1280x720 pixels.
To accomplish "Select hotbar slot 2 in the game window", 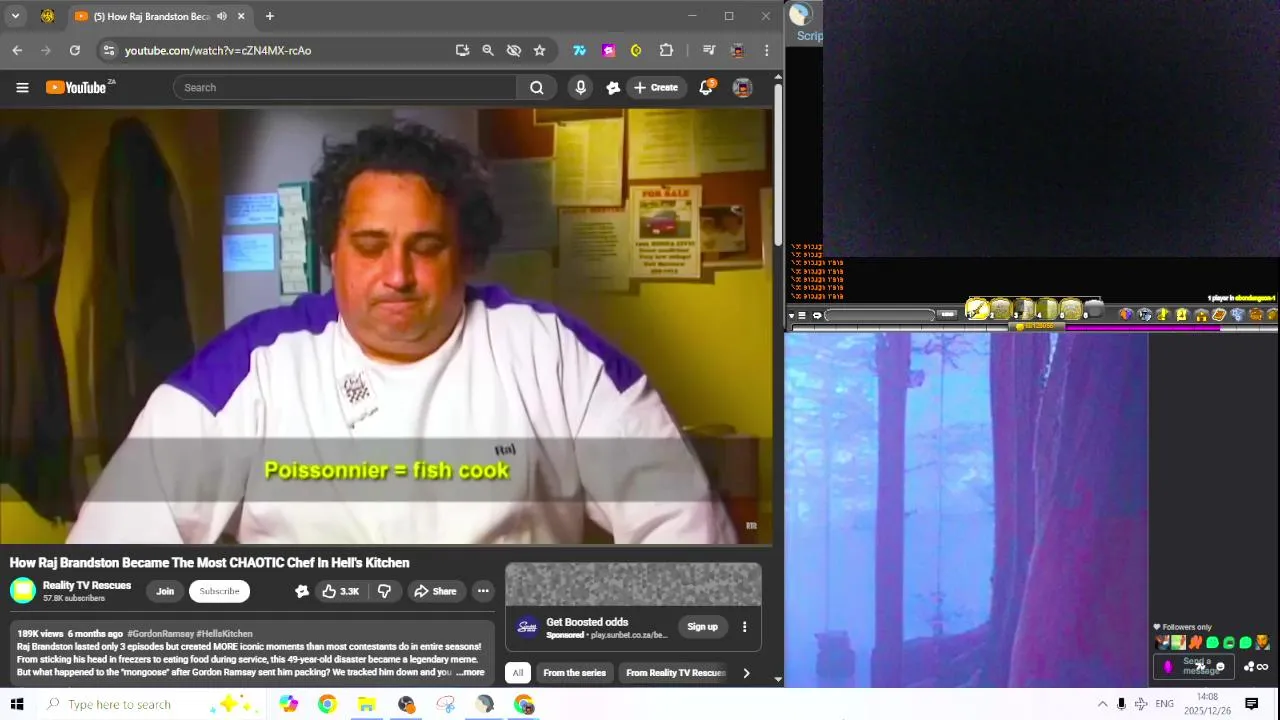I will (1001, 310).
